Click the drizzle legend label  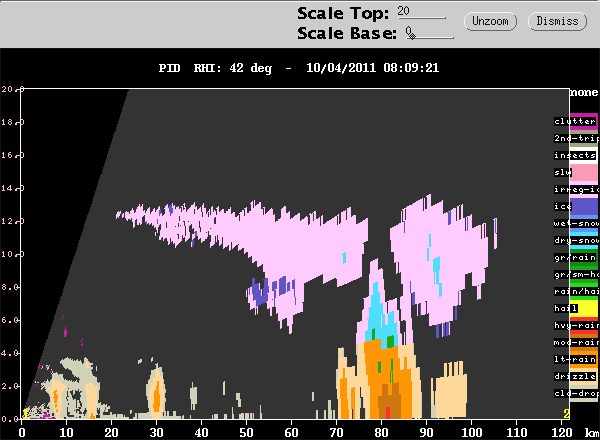pyautogui.click(x=575, y=376)
